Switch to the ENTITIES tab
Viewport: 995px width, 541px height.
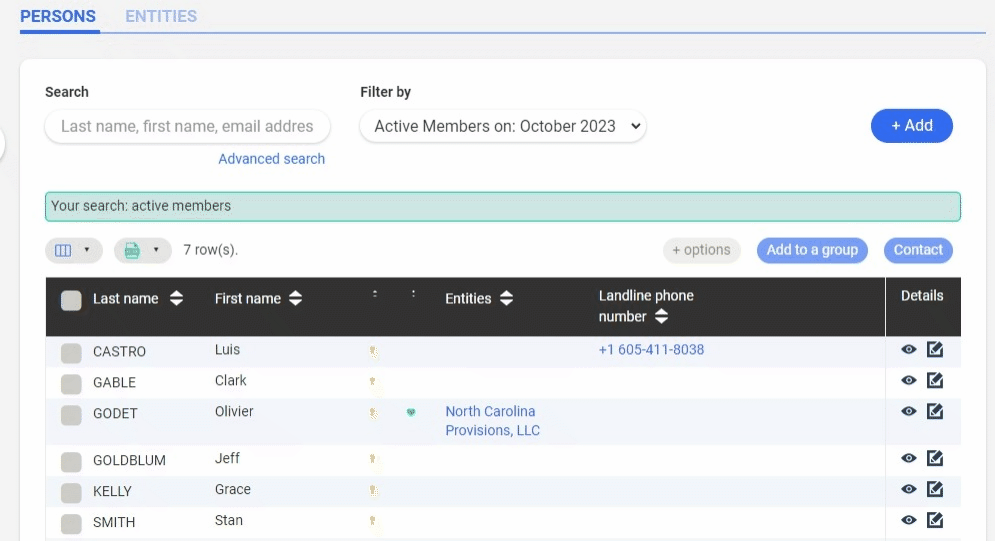(161, 16)
